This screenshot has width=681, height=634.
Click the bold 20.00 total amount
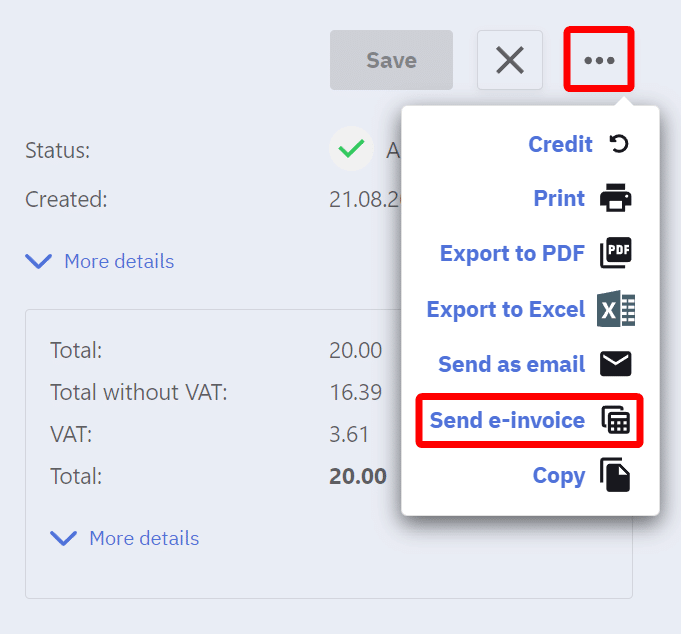tap(358, 476)
